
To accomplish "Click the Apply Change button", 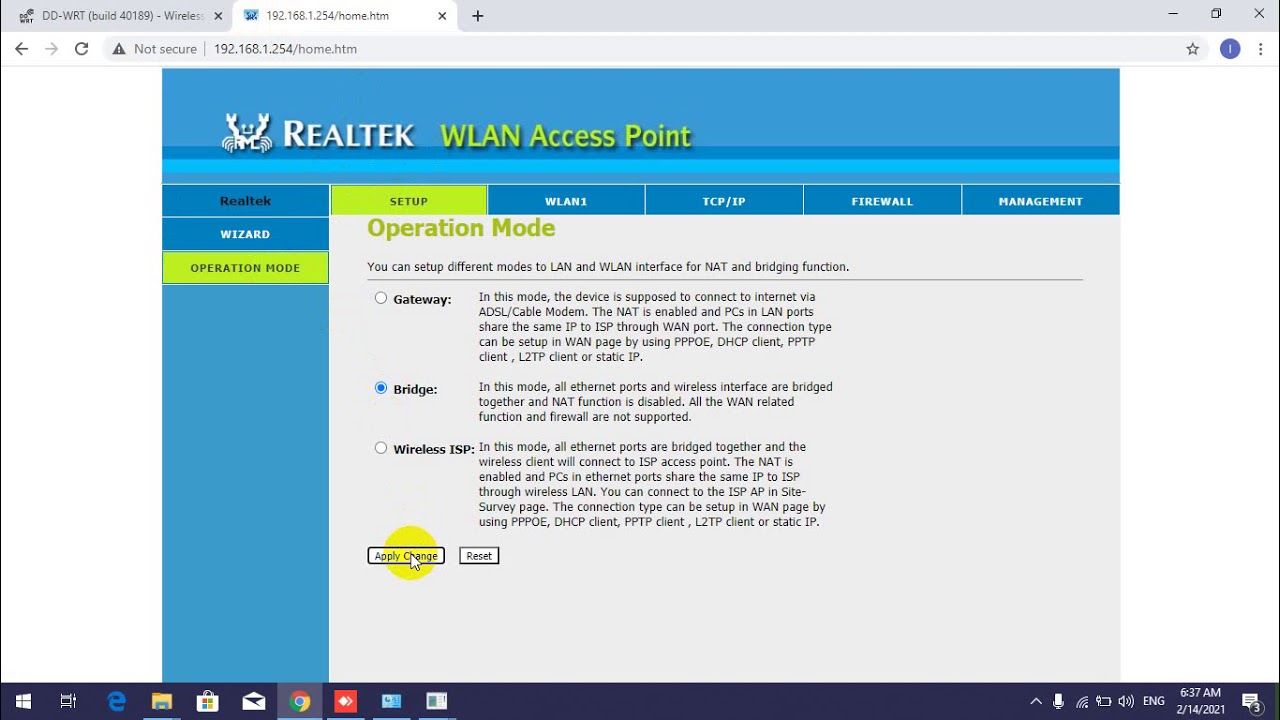I will pos(406,556).
